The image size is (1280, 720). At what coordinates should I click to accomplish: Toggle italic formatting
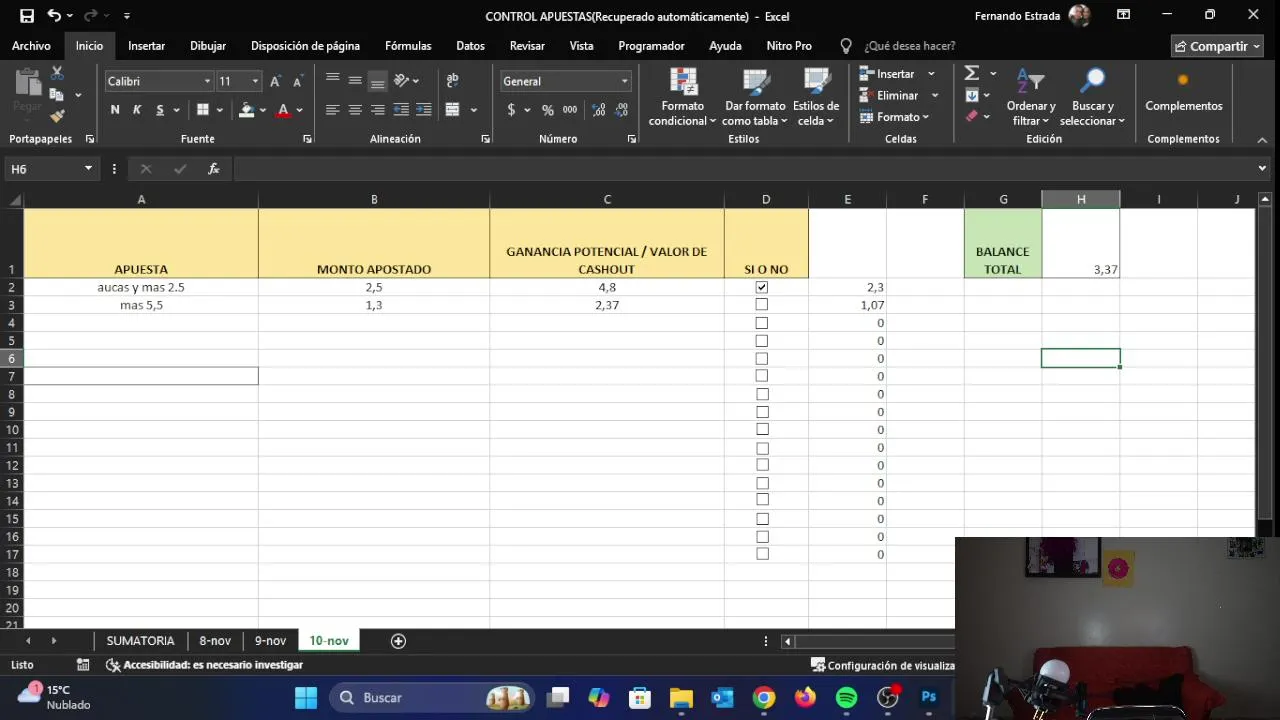coord(137,110)
